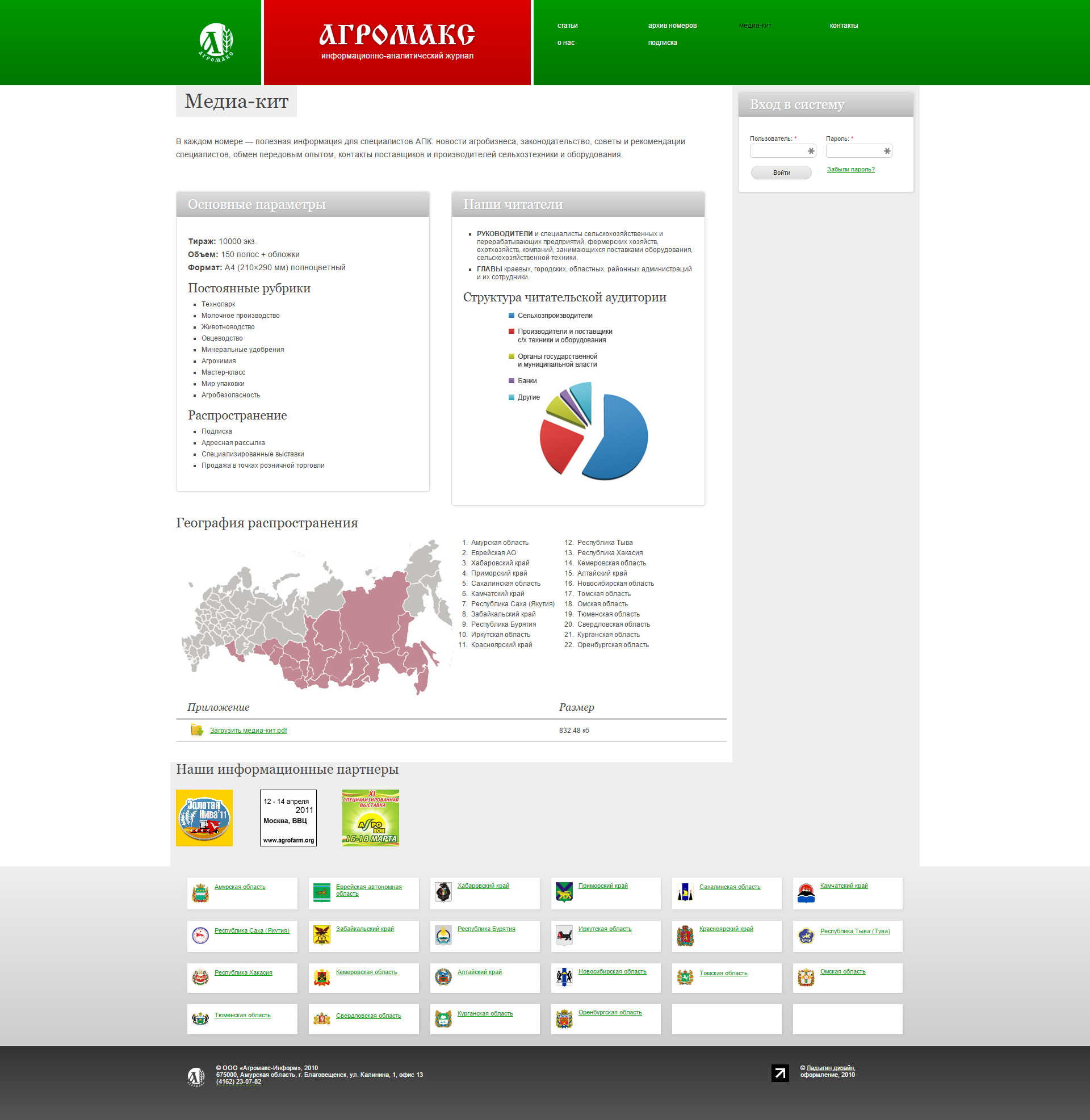Click the blue 'Сельхозпроизводители' legend swatch
The image size is (1090, 1120).
pyautogui.click(x=512, y=316)
